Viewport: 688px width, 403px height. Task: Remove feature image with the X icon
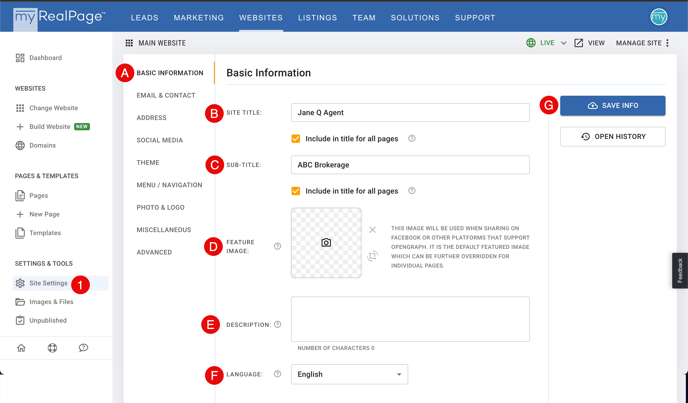(x=373, y=230)
